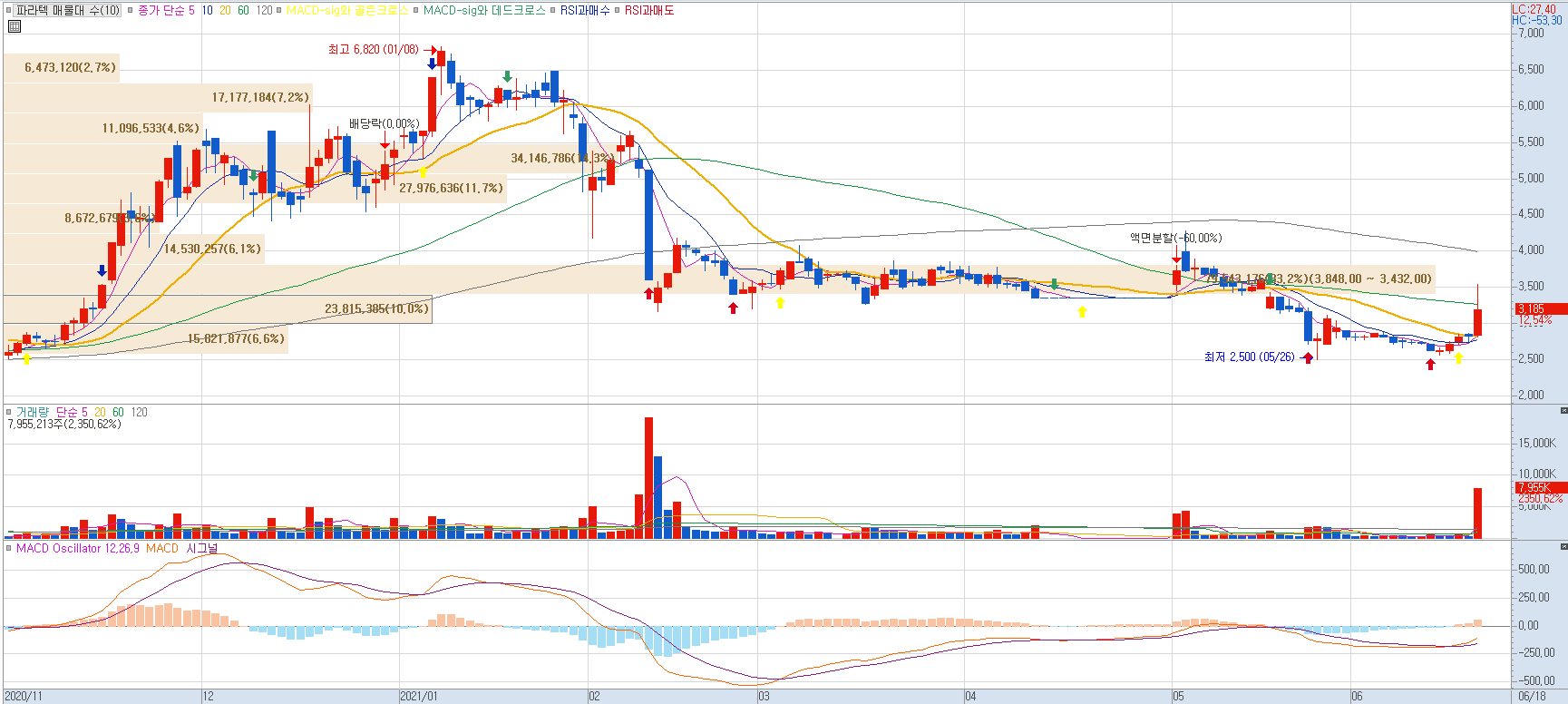
Task: Click the 15,821,877(6.6%) volume-profile label
Action: coord(236,338)
